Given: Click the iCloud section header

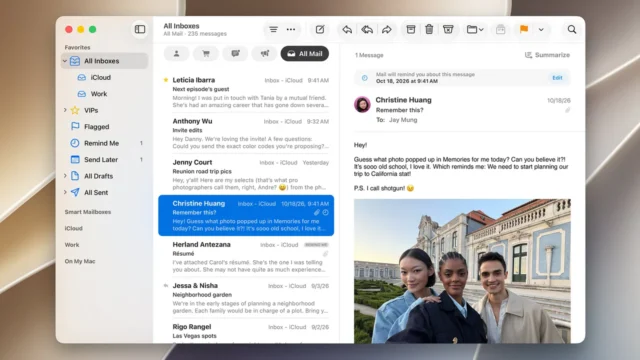Looking at the screenshot, I should [73, 228].
